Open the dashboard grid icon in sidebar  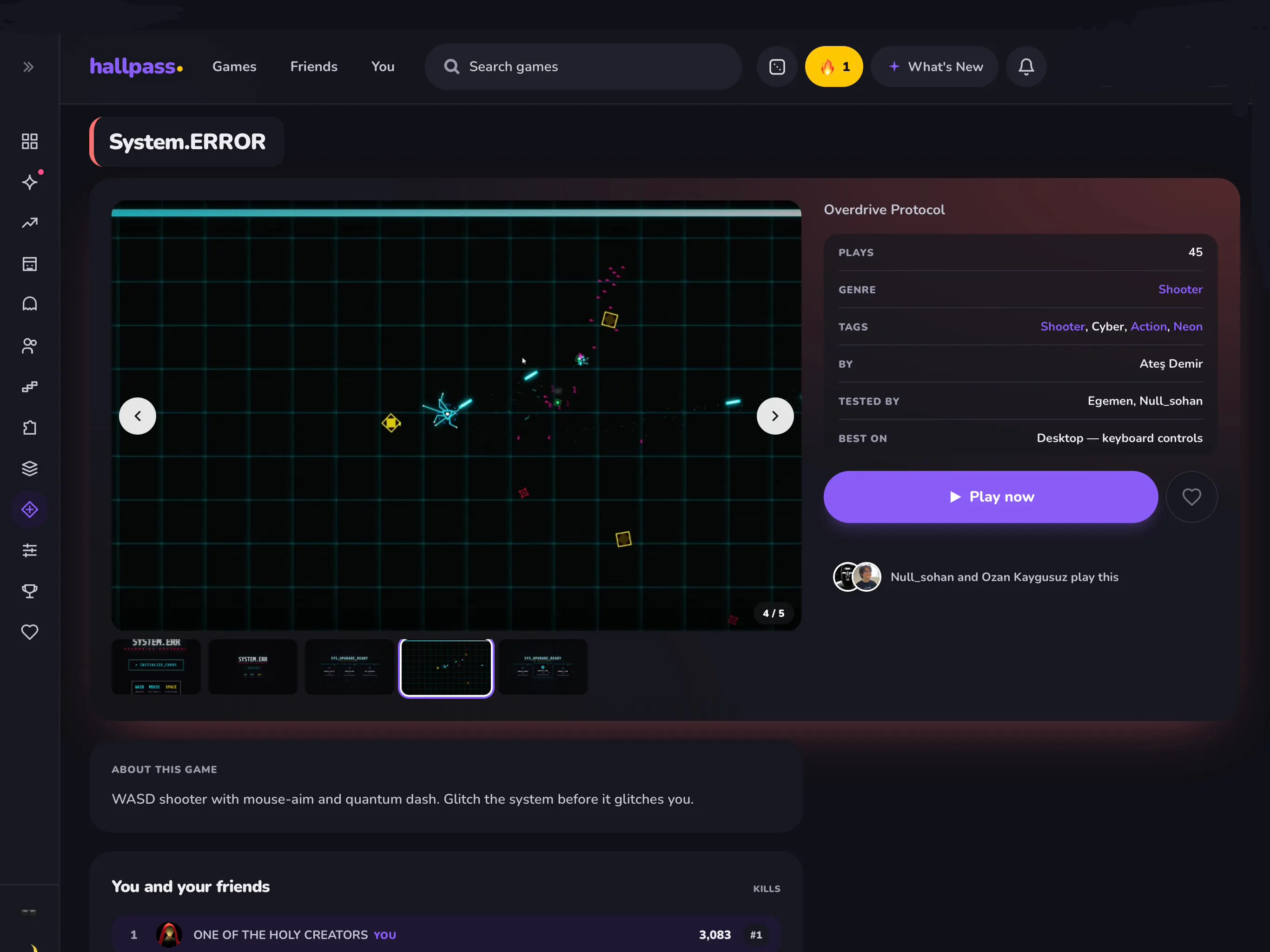(x=29, y=141)
